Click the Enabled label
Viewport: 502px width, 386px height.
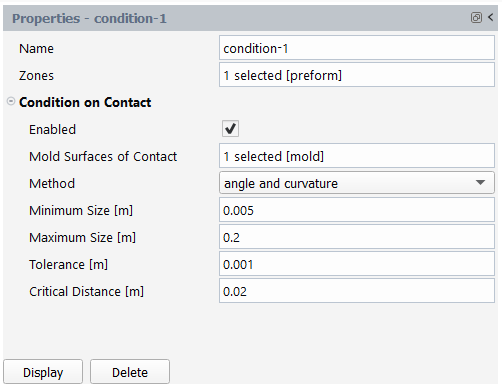pyautogui.click(x=52, y=129)
